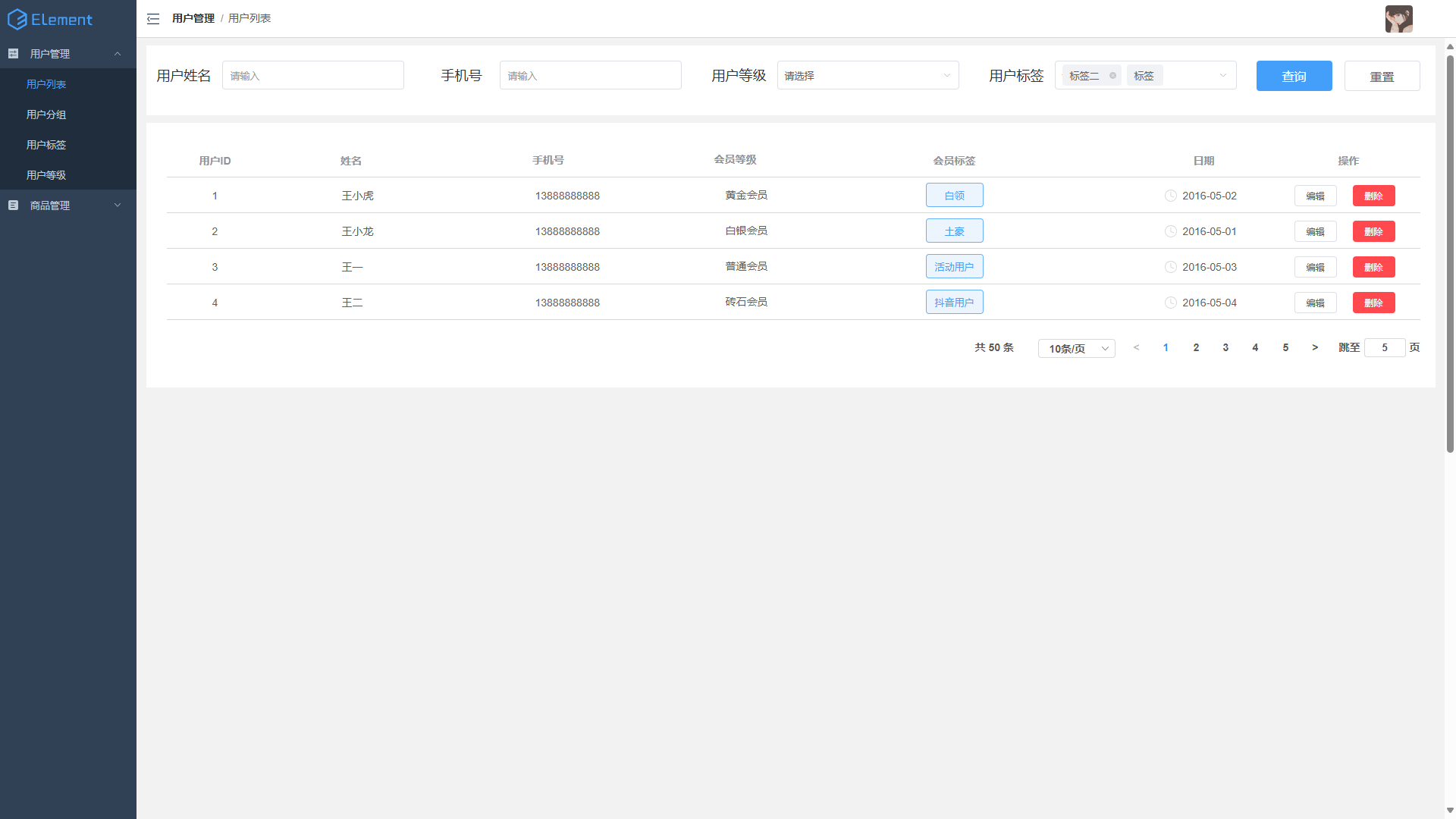Click 砖石会员 cell in table

click(746, 302)
